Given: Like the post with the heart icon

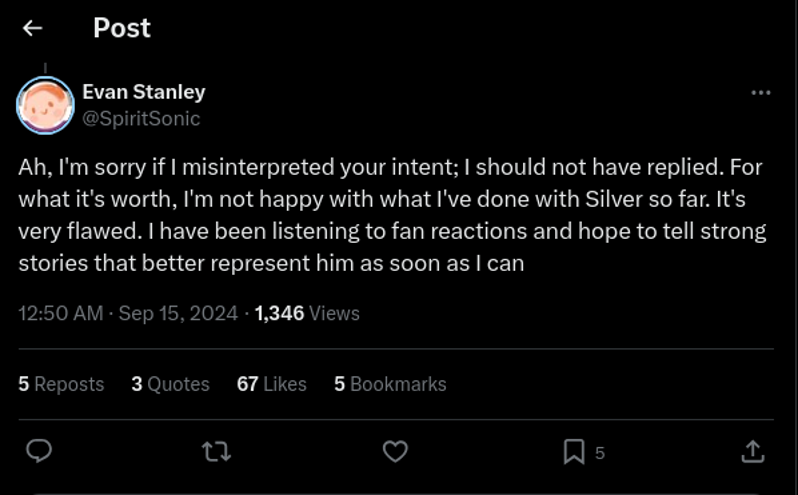Looking at the screenshot, I should [x=395, y=452].
